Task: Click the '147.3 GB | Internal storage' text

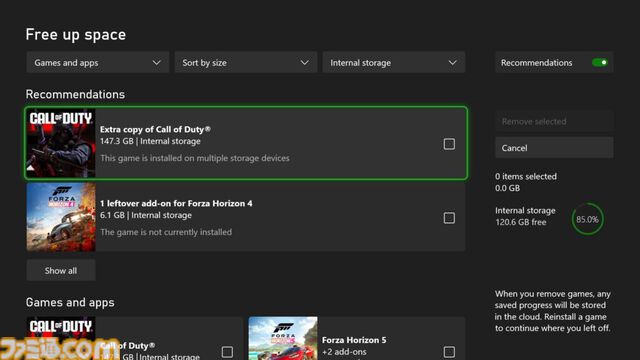Action: 150,141
